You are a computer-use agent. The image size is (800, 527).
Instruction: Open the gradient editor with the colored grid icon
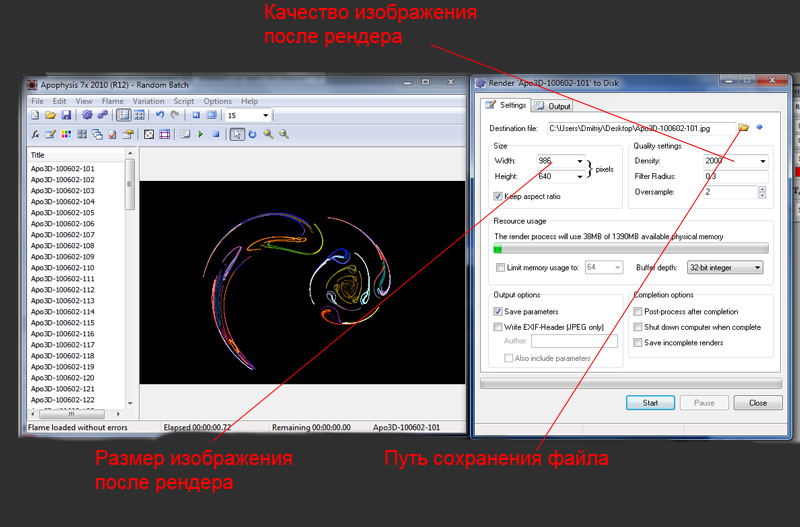pyautogui.click(x=66, y=135)
